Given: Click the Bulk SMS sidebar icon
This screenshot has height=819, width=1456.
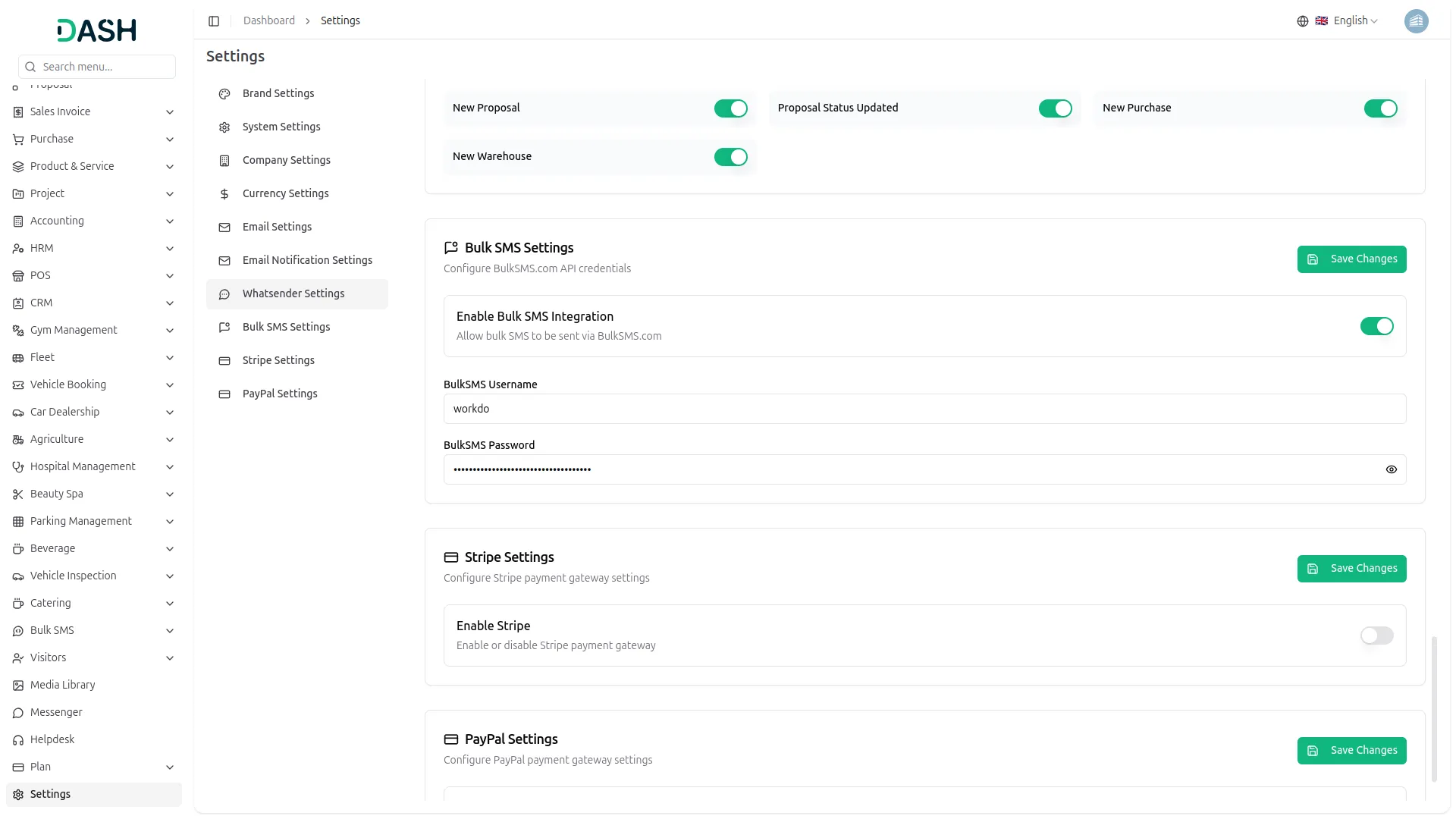Looking at the screenshot, I should click(18, 630).
